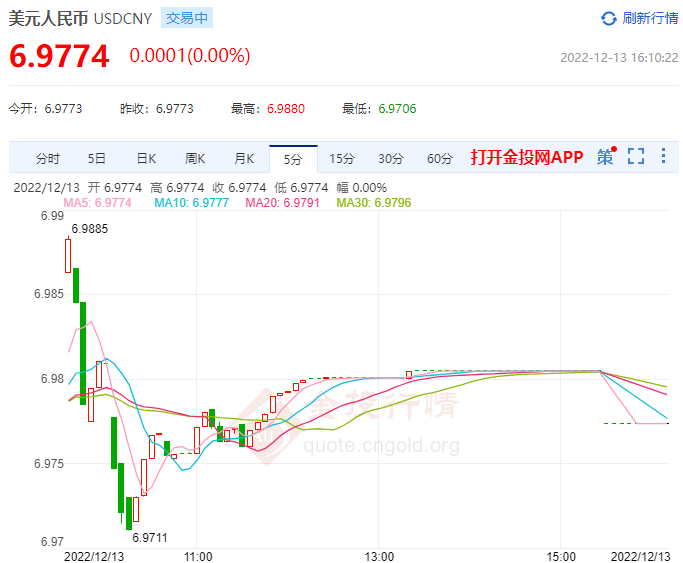Click the change value 0.0001(0.00%)
Viewport: 683px width, 563px height.
(x=190, y=56)
